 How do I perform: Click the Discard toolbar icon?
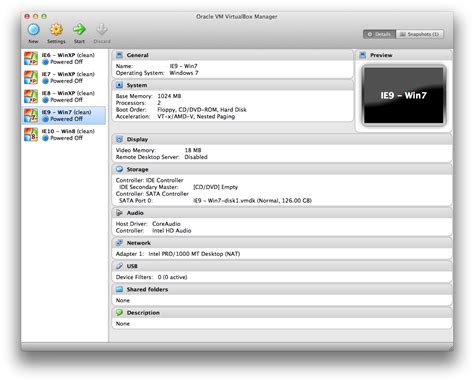102,29
